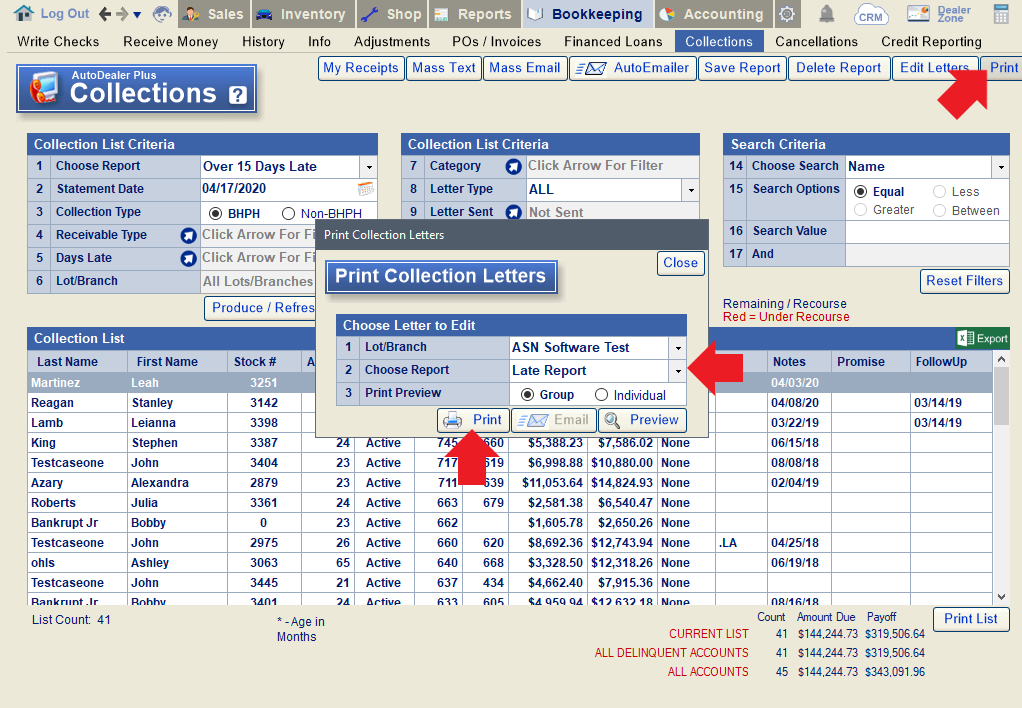Click the Search Value input field
This screenshot has width=1022, height=708.
[927, 231]
